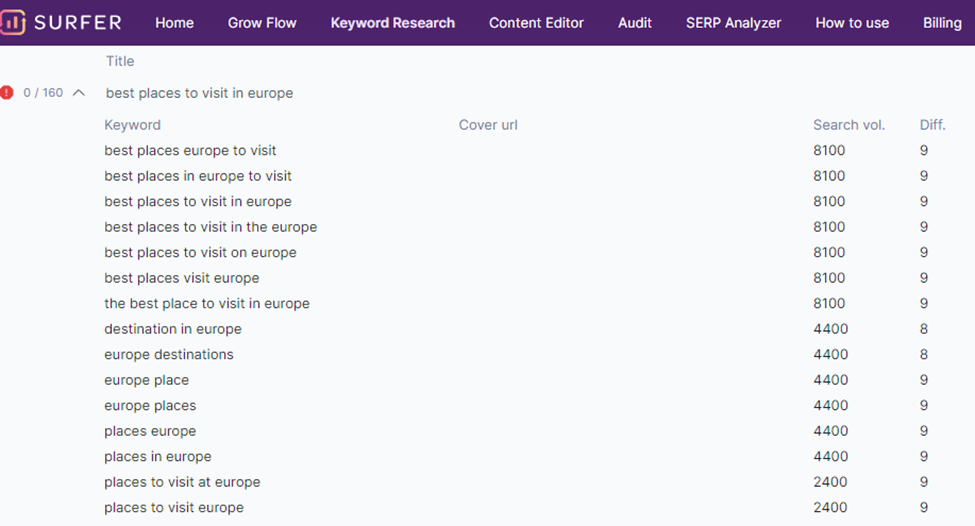Open SERP Analyzer
Screen dimensions: 975x526
(733, 23)
